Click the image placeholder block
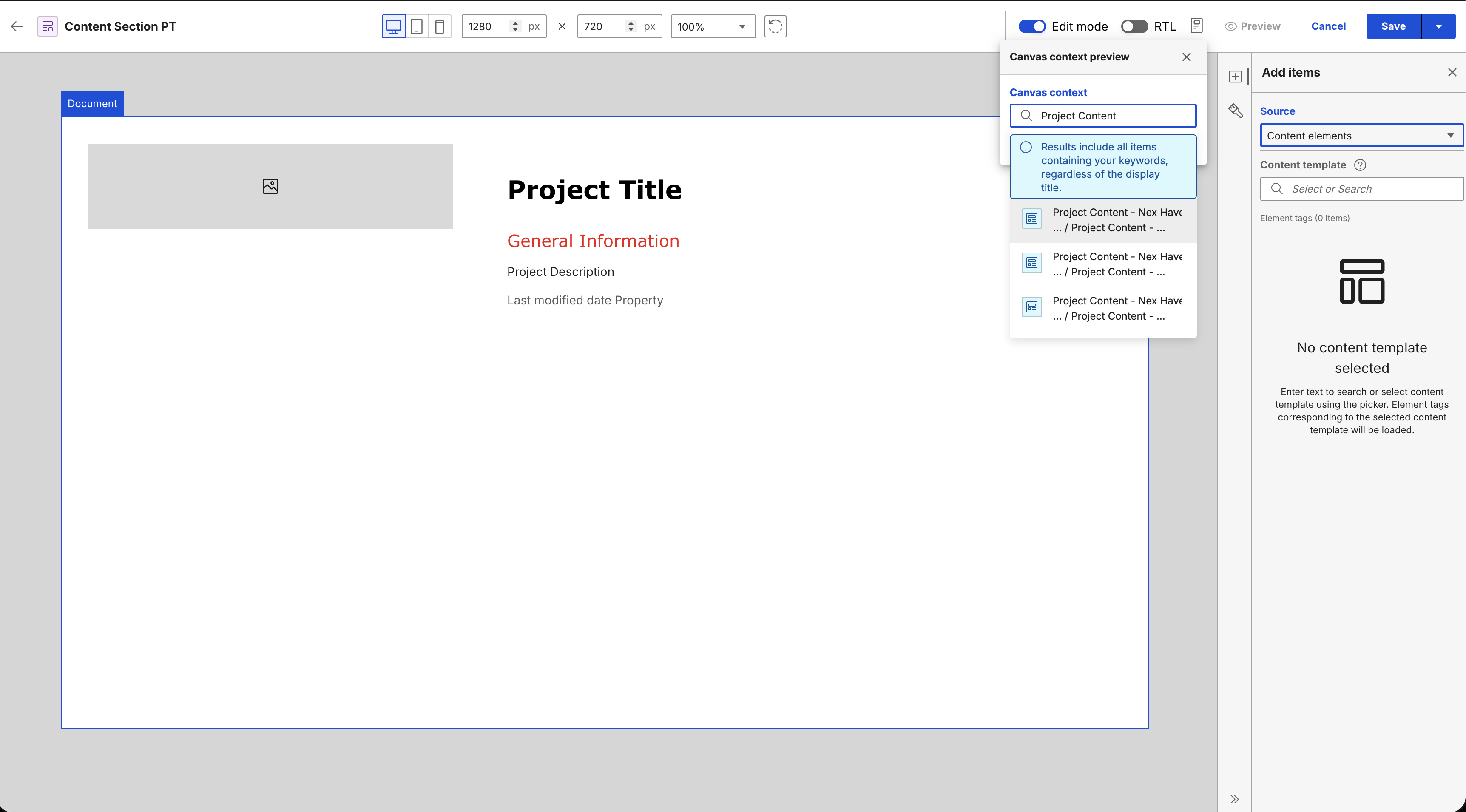1466x812 pixels. click(x=270, y=186)
